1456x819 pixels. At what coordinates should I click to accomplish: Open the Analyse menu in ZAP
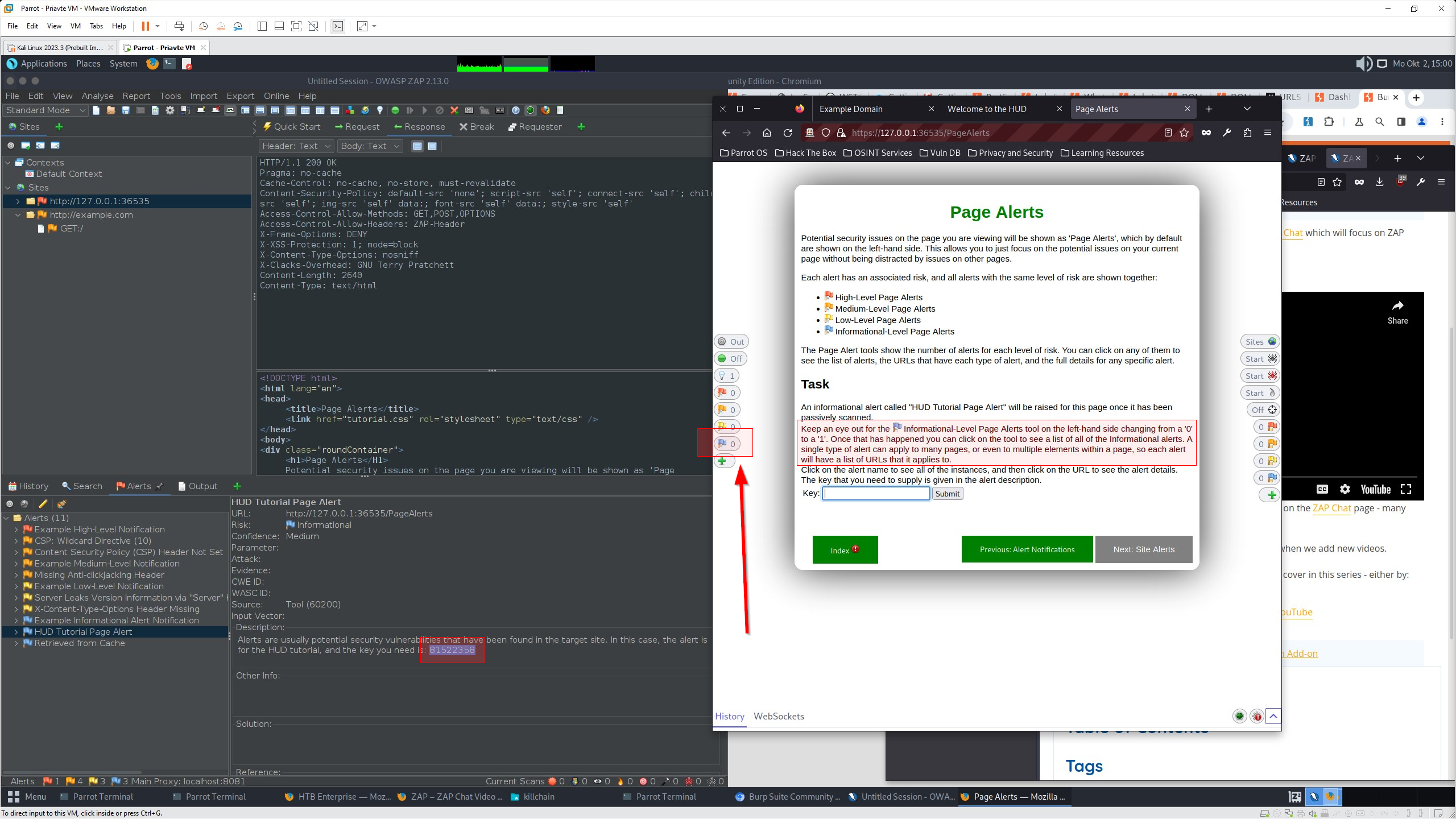[x=97, y=96]
